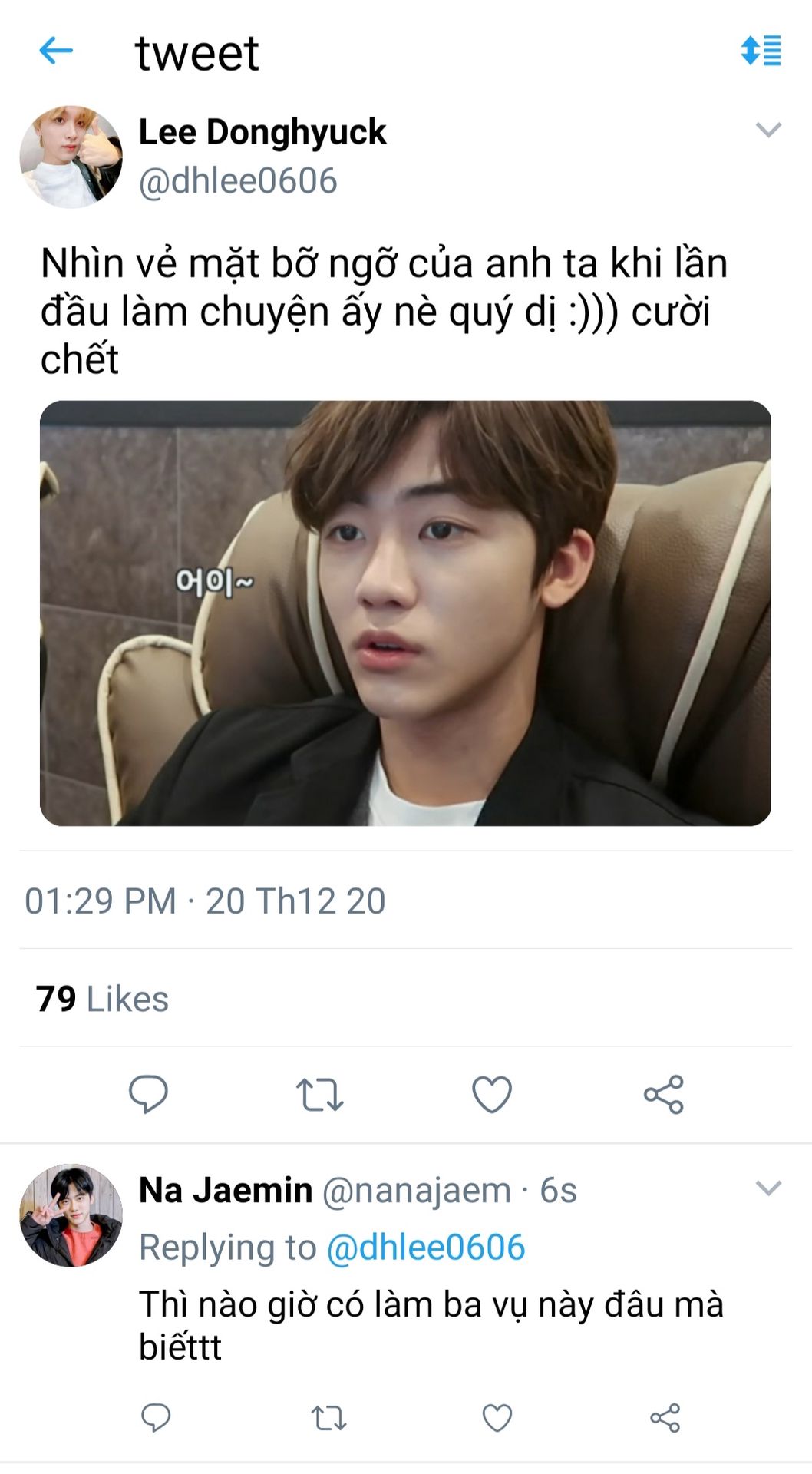Share the main tweet
Screen dimensions: 812x1474
coord(663,1095)
